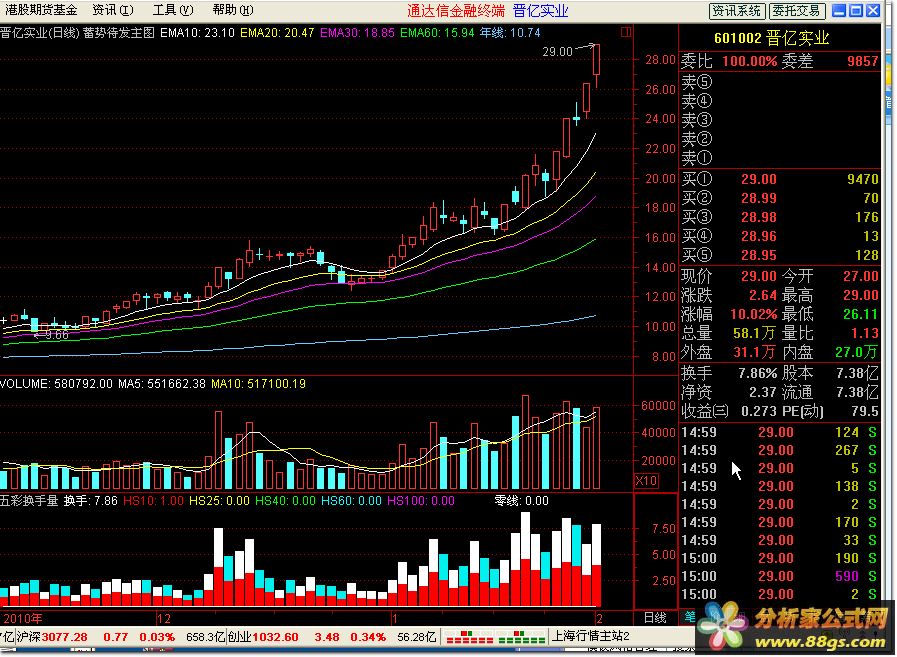The image size is (897, 657).
Task: Open the 帮助(H) menu
Action: click(x=233, y=10)
